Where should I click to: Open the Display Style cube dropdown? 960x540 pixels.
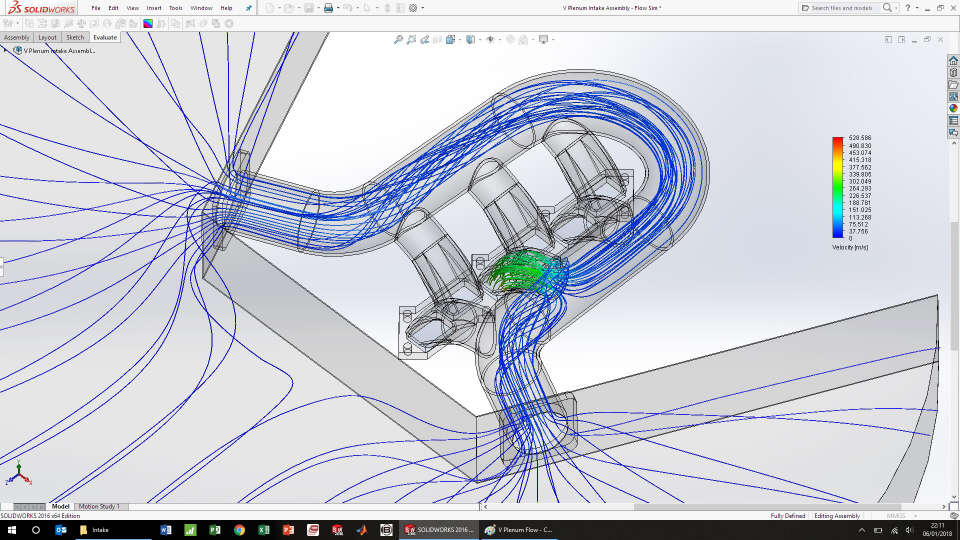point(470,40)
